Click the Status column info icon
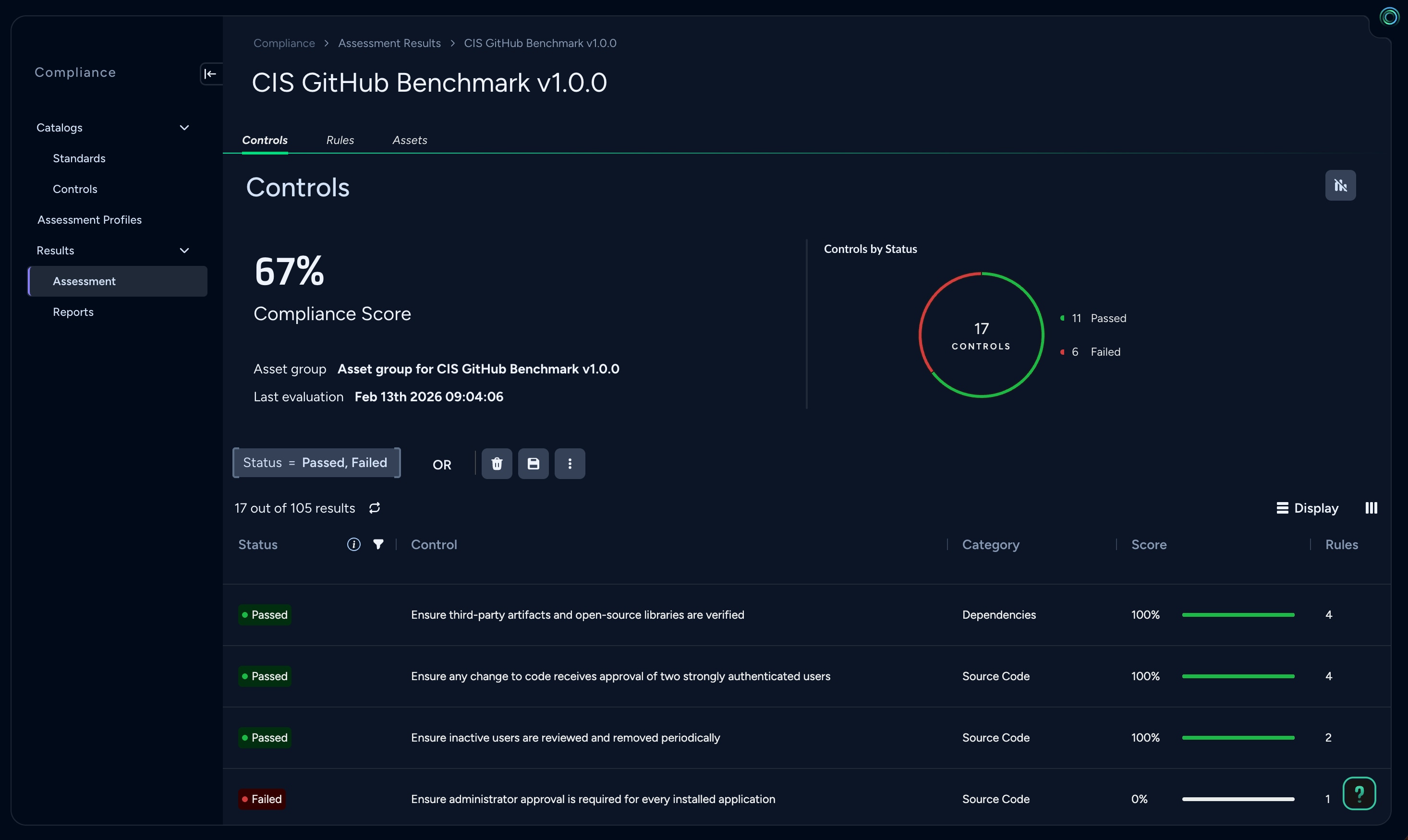Screen dimensions: 1408x840 click(x=353, y=544)
